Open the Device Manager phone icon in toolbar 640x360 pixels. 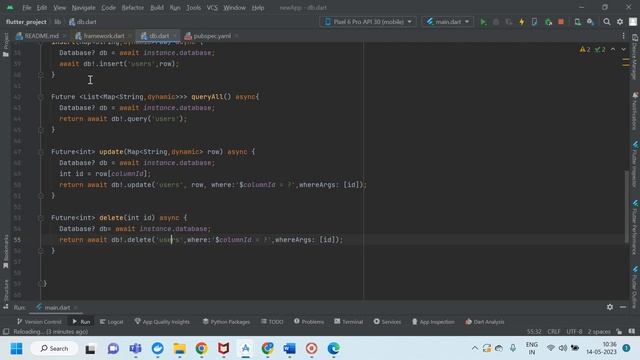click(577, 22)
